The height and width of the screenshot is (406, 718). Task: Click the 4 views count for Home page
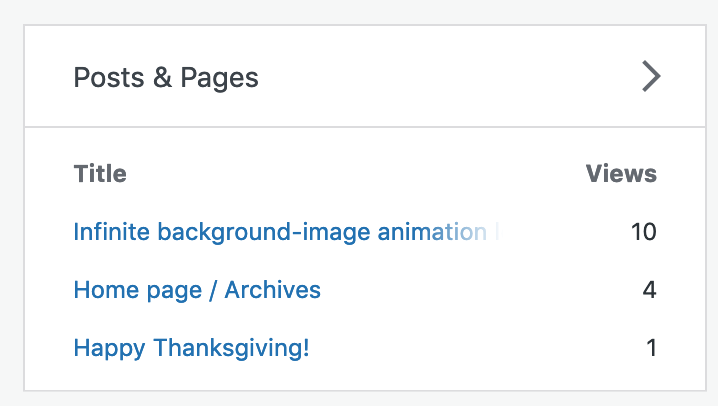(649, 290)
